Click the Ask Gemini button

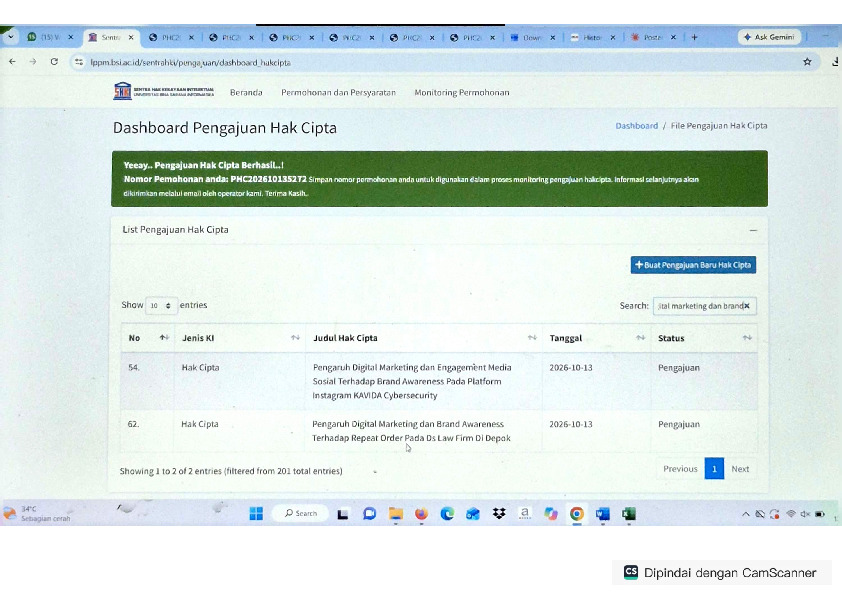tap(770, 37)
